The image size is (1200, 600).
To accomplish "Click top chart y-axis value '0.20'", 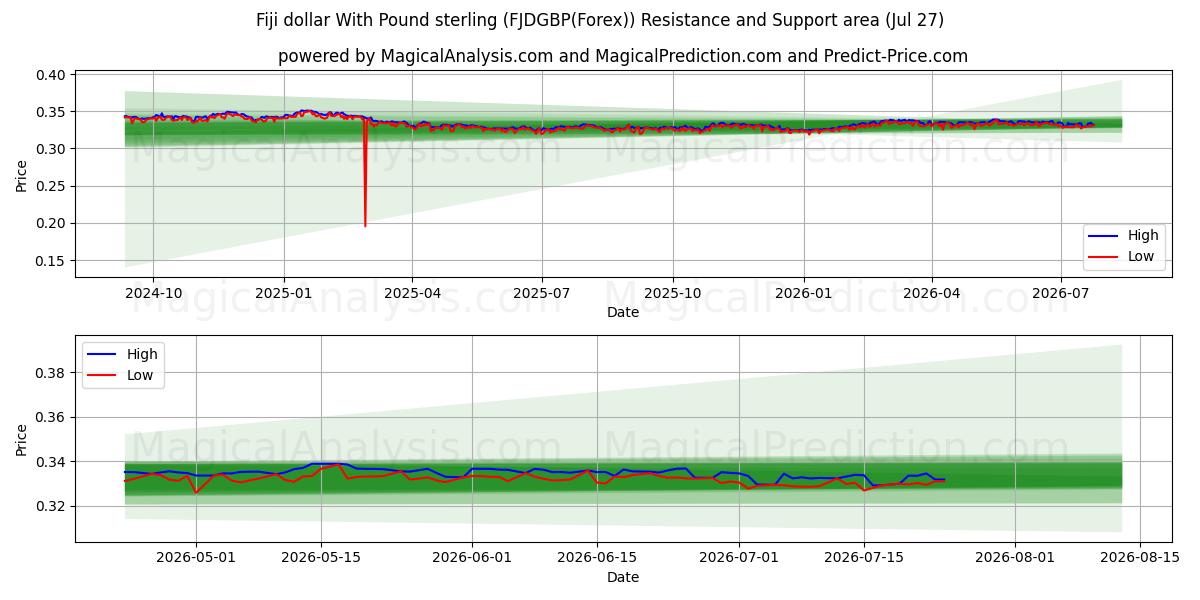I will (51, 224).
